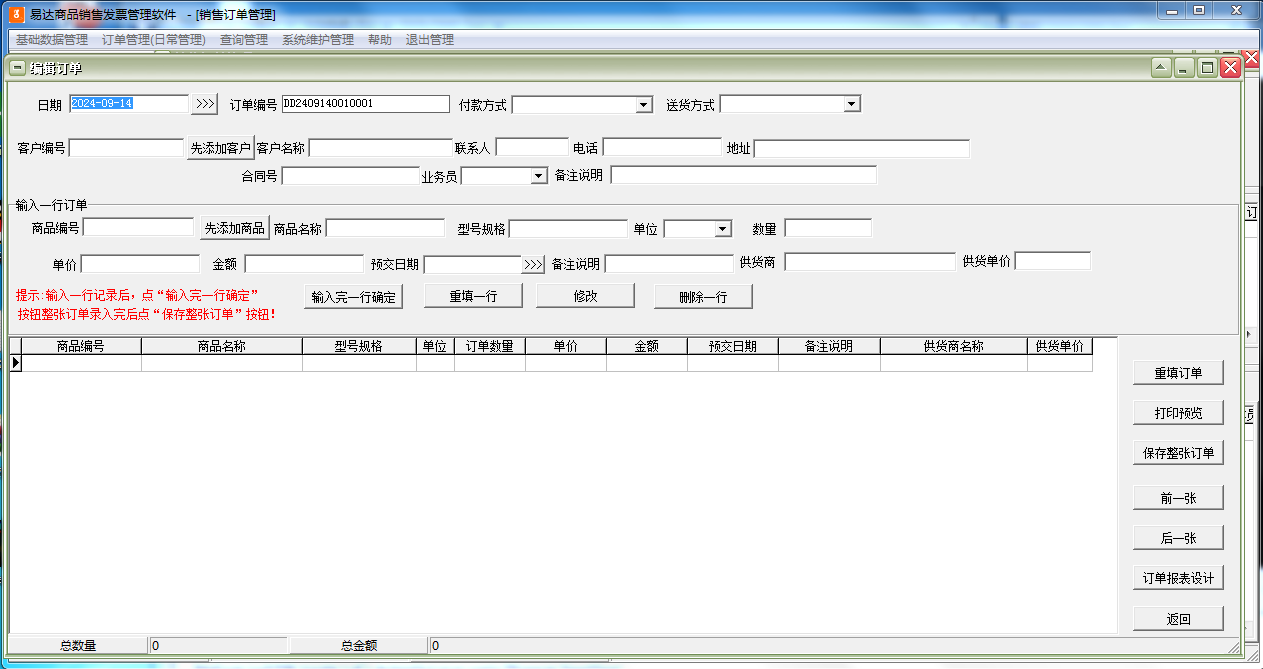Open the 帮助 menu
Screen dimensions: 1263x669
point(380,40)
